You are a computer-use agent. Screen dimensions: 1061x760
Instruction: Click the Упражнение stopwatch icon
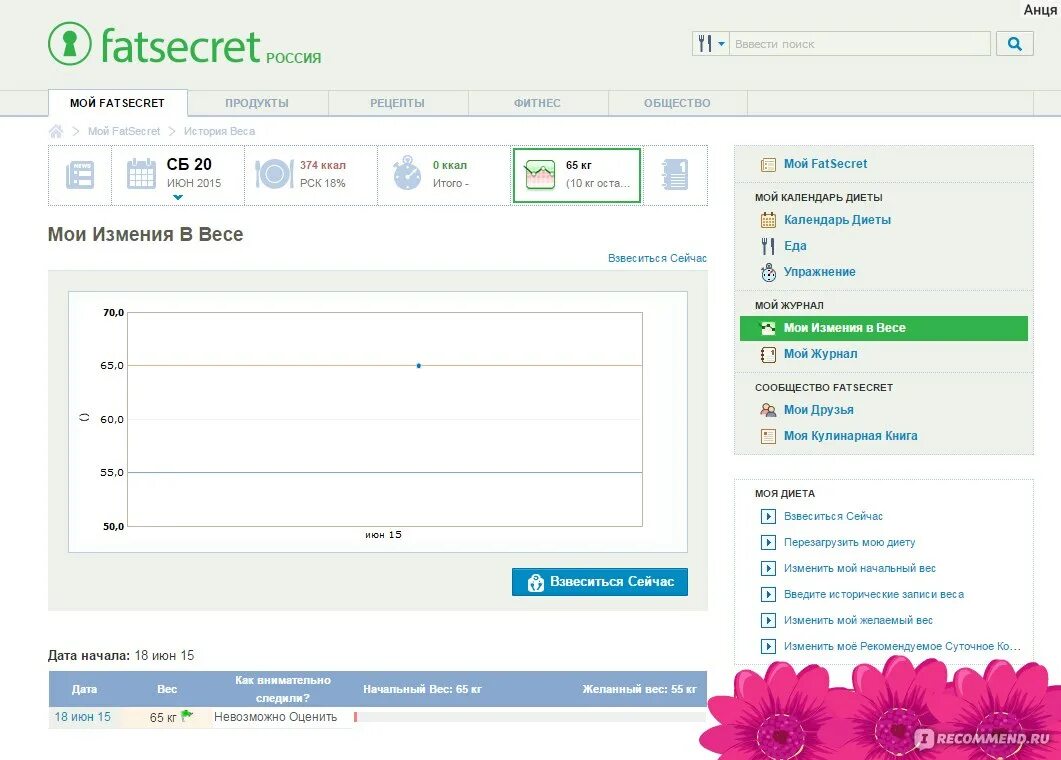[x=768, y=272]
